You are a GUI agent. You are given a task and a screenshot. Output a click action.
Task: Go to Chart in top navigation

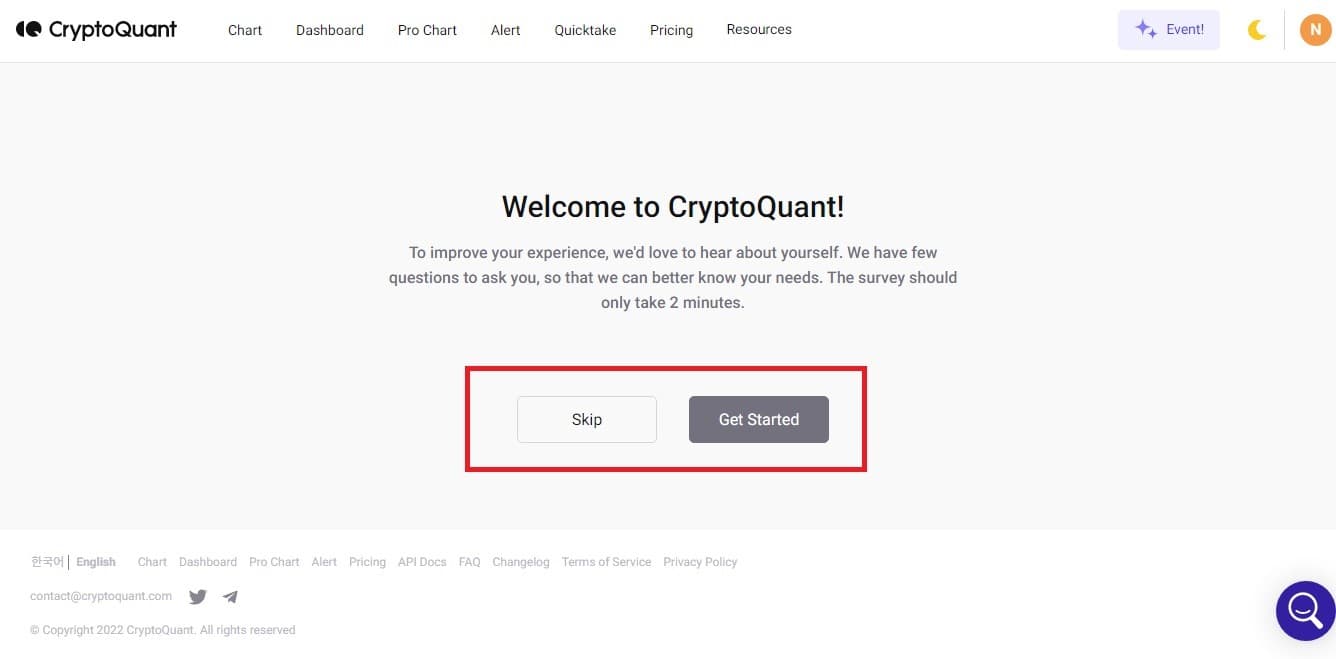pos(245,30)
